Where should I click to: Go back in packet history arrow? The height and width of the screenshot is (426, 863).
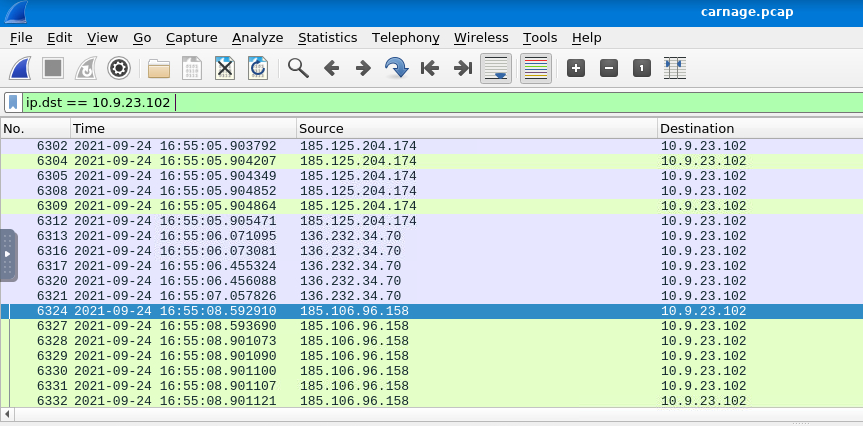331,68
